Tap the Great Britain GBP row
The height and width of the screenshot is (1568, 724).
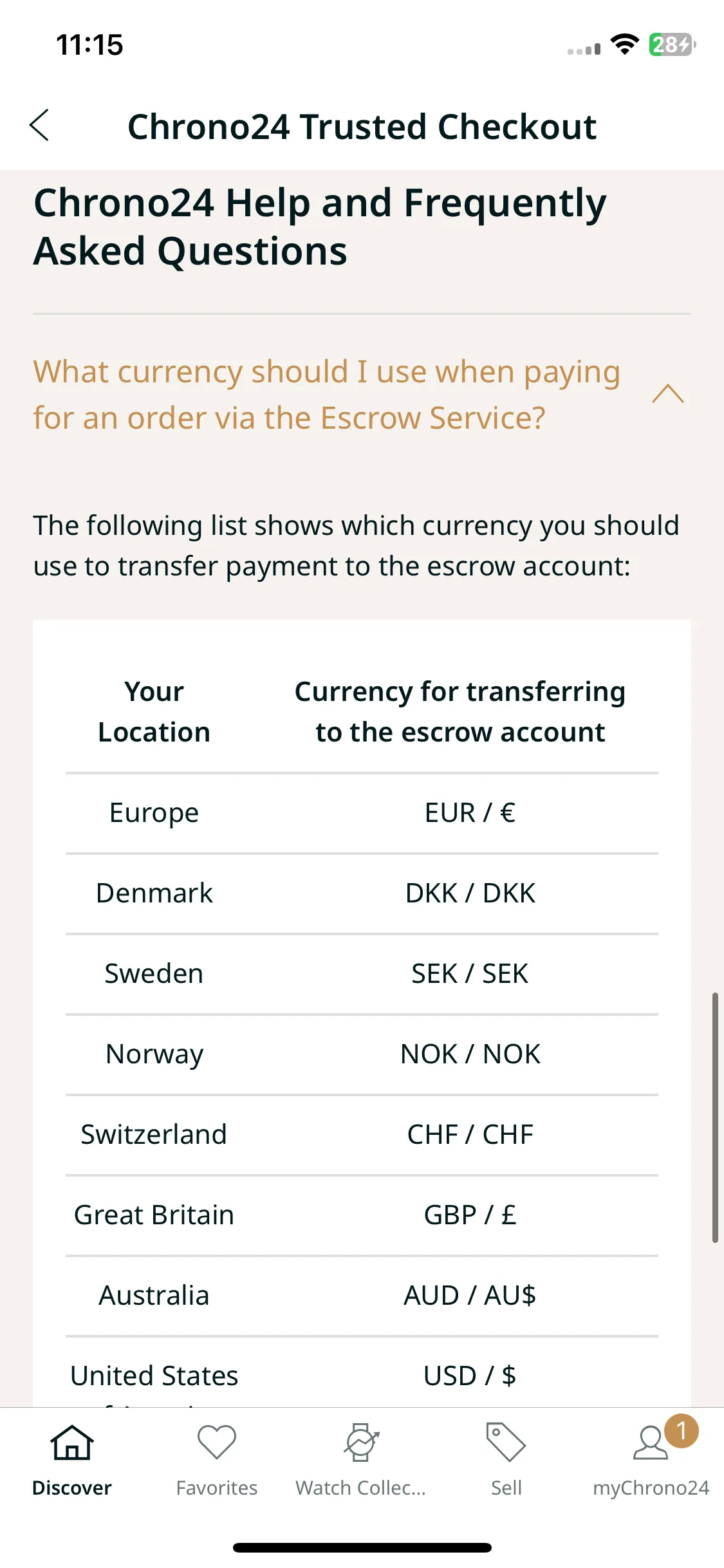(362, 1215)
